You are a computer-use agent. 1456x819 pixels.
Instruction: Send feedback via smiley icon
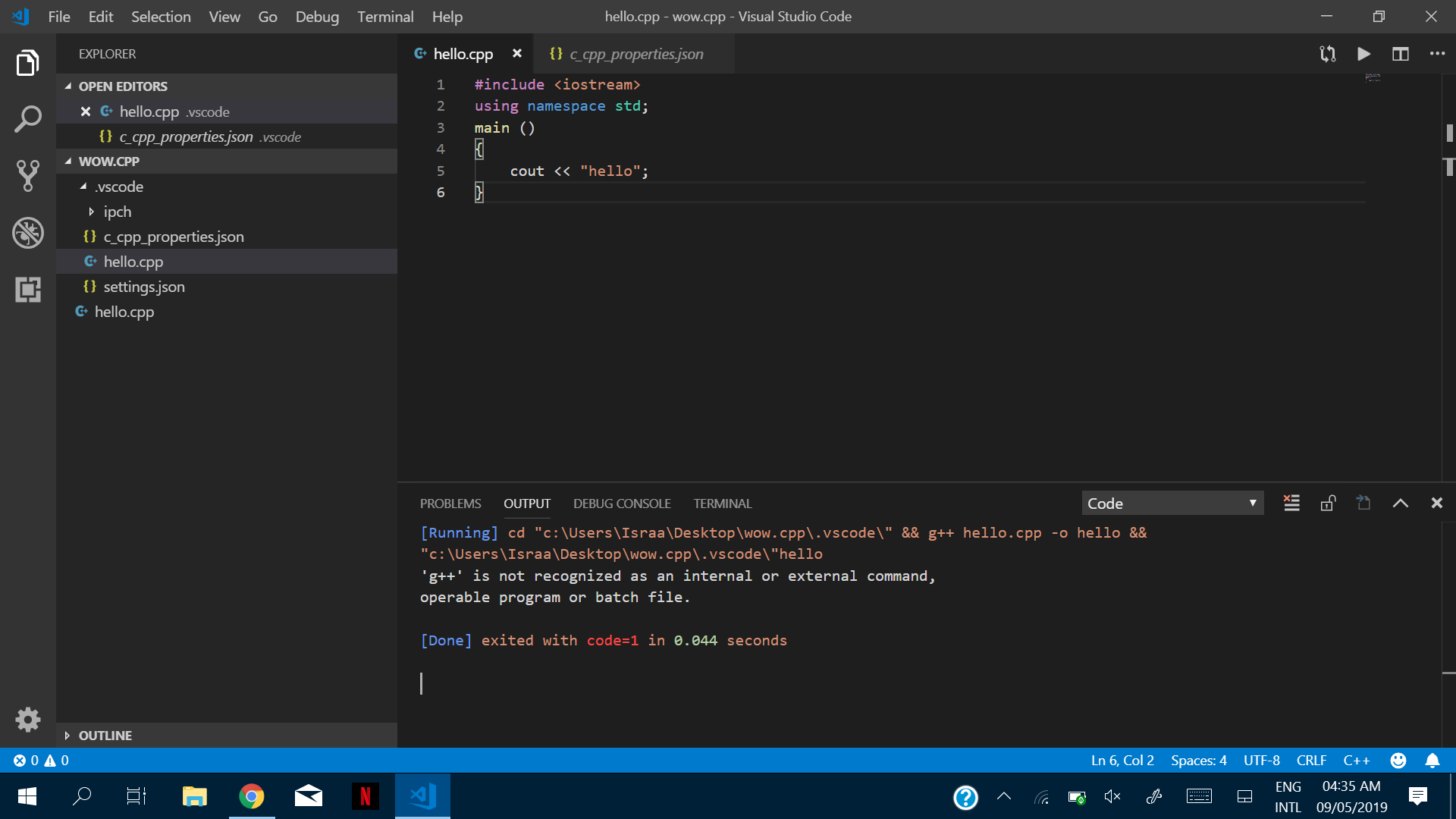[x=1398, y=760]
